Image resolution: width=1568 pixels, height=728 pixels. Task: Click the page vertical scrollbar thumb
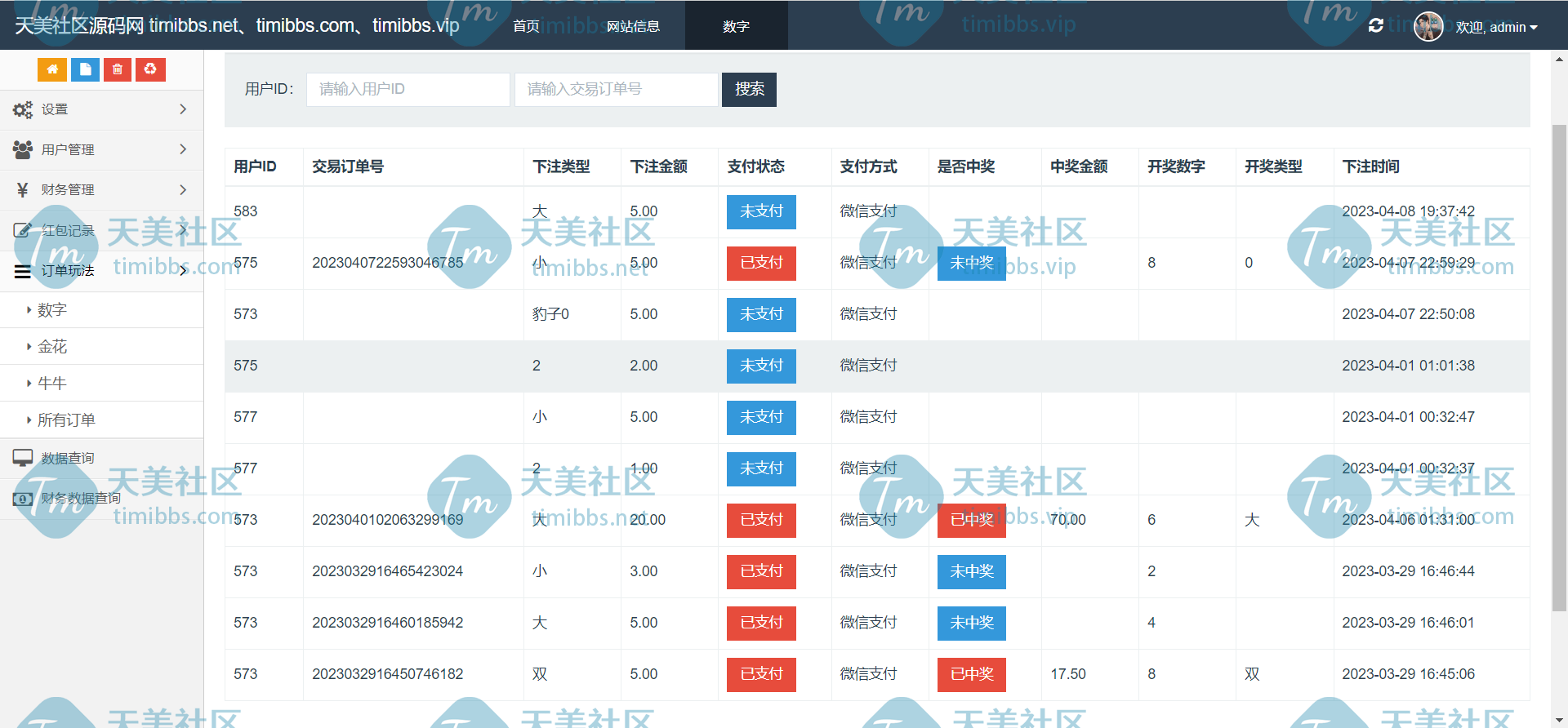point(1559,367)
